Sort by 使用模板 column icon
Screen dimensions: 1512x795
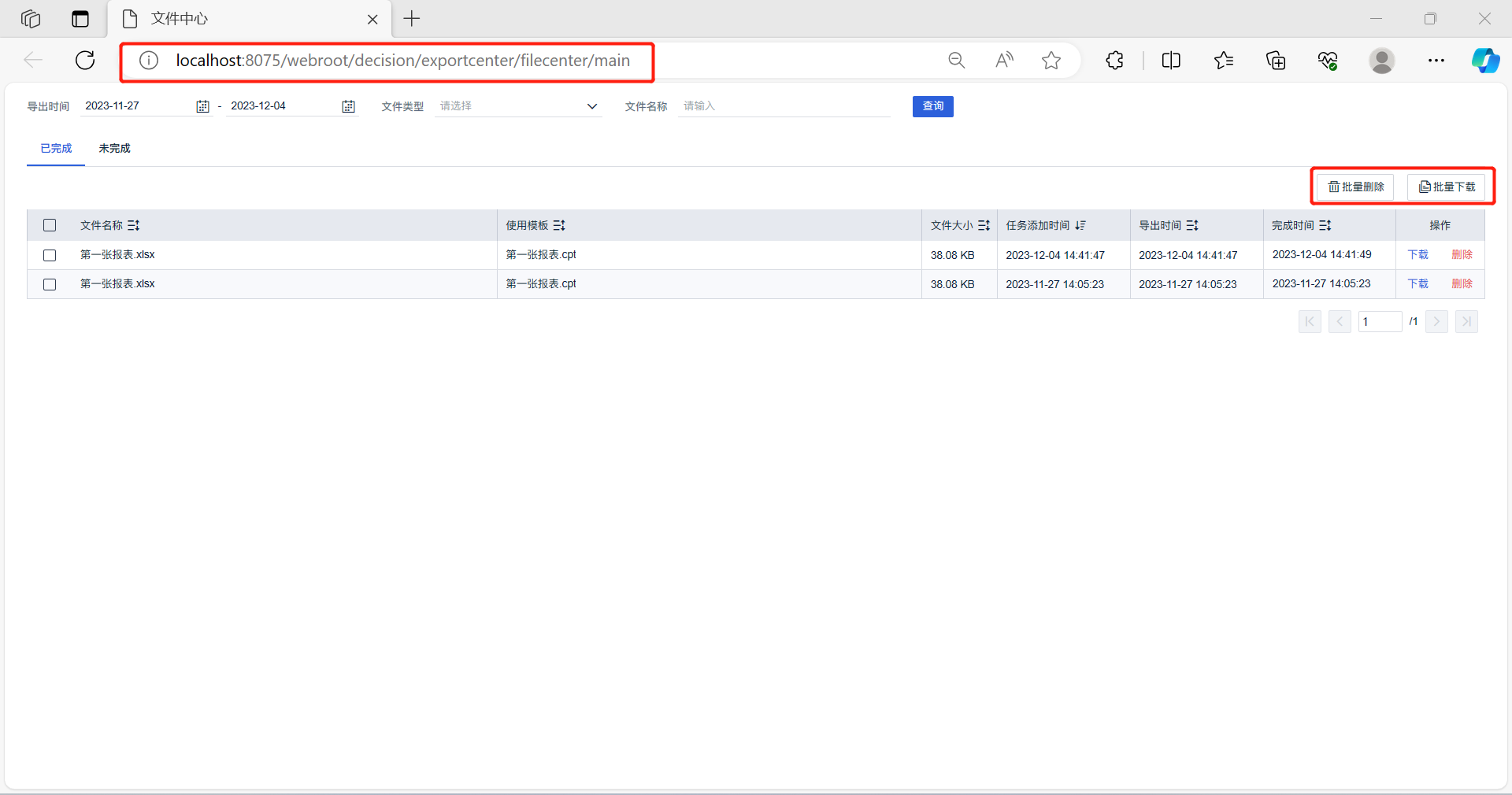[x=559, y=226]
